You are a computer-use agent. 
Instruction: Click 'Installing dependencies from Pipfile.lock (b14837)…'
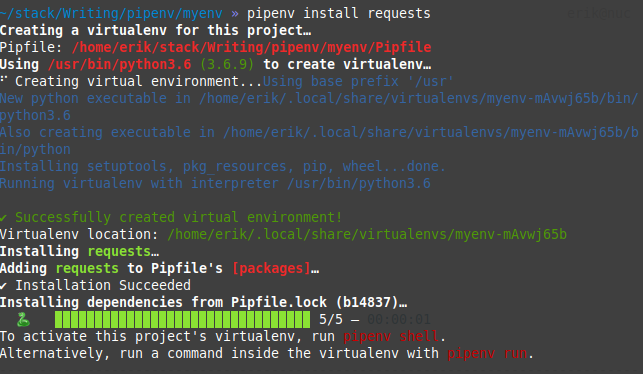coord(203,302)
